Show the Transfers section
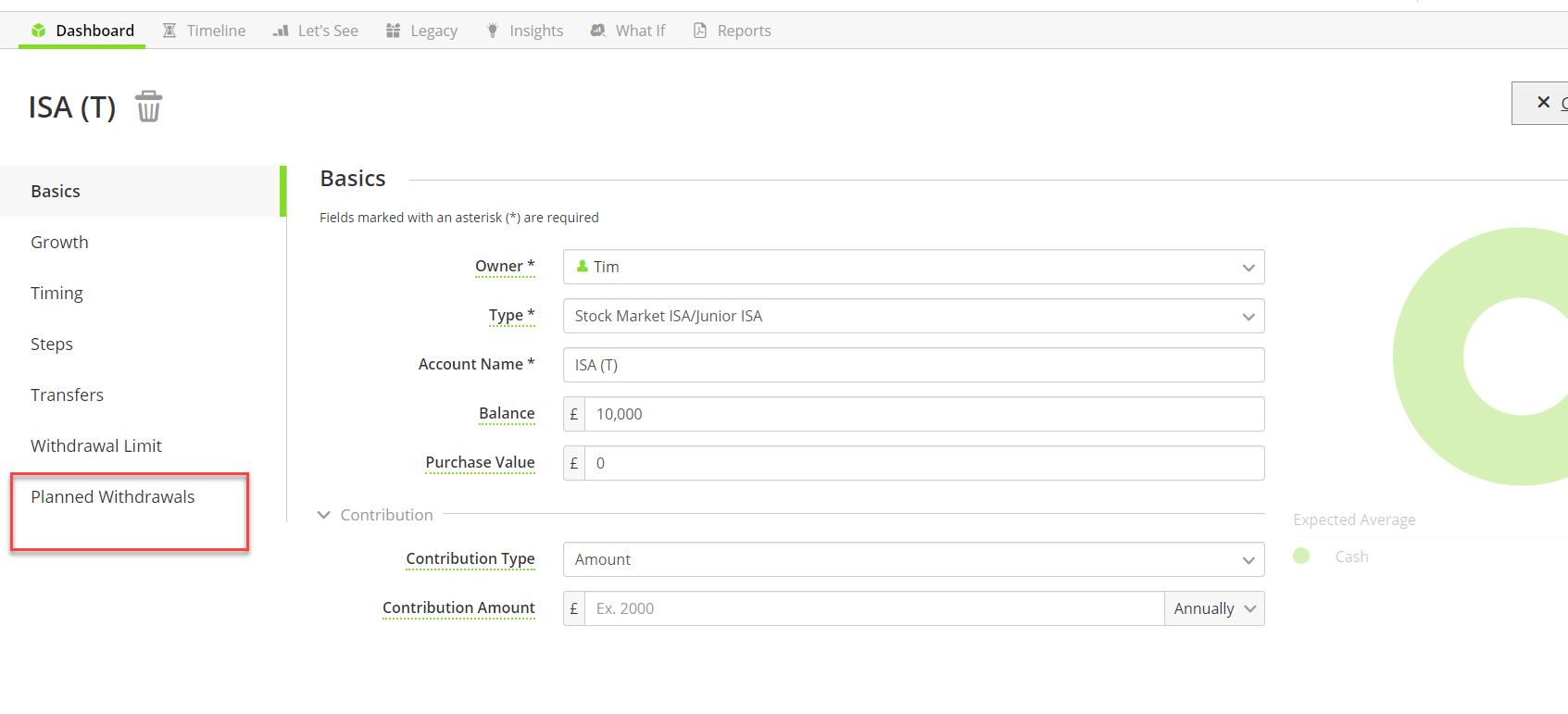 143,395
